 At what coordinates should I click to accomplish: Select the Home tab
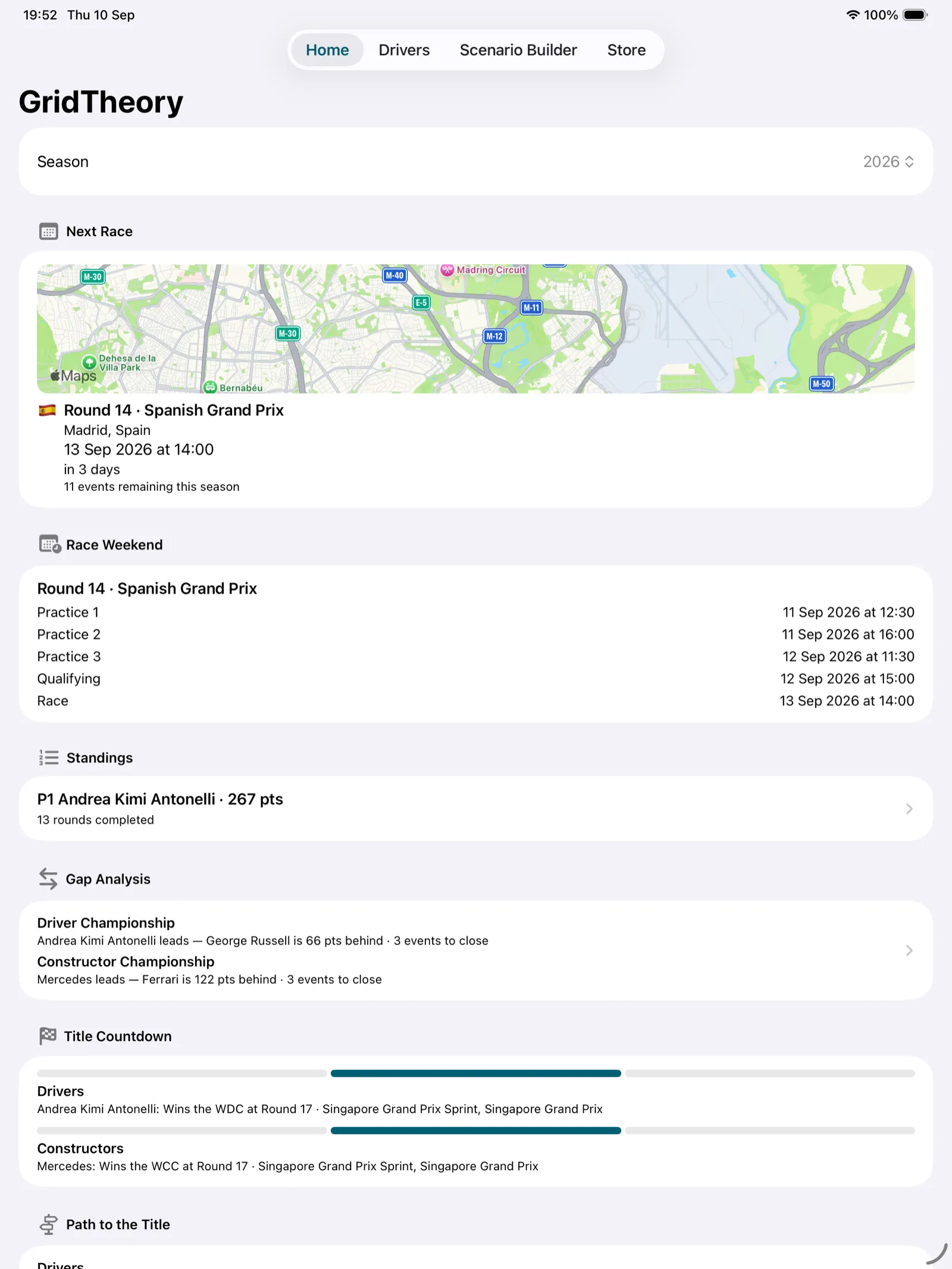[x=327, y=50]
